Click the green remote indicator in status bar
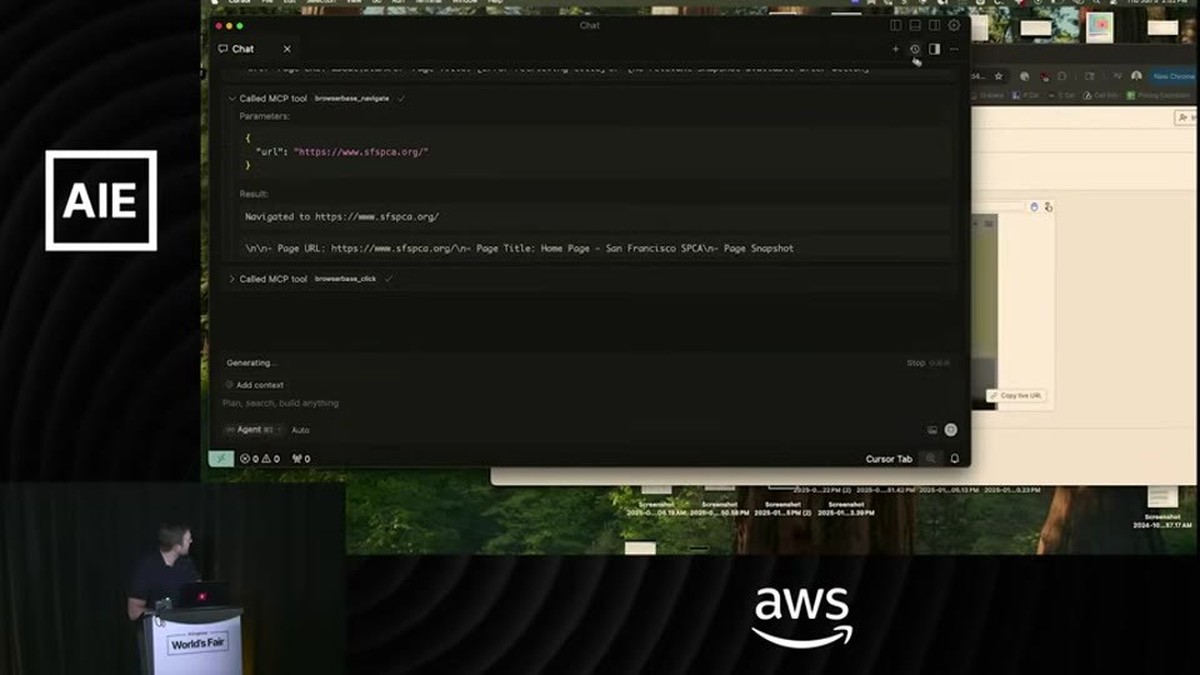Viewport: 1200px width, 675px height. 221,459
